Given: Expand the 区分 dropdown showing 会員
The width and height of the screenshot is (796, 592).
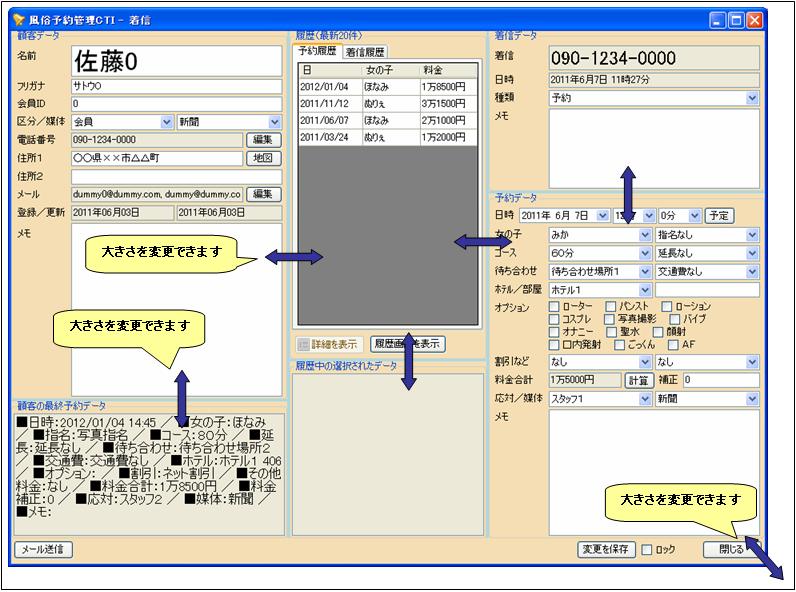Looking at the screenshot, I should tap(166, 122).
